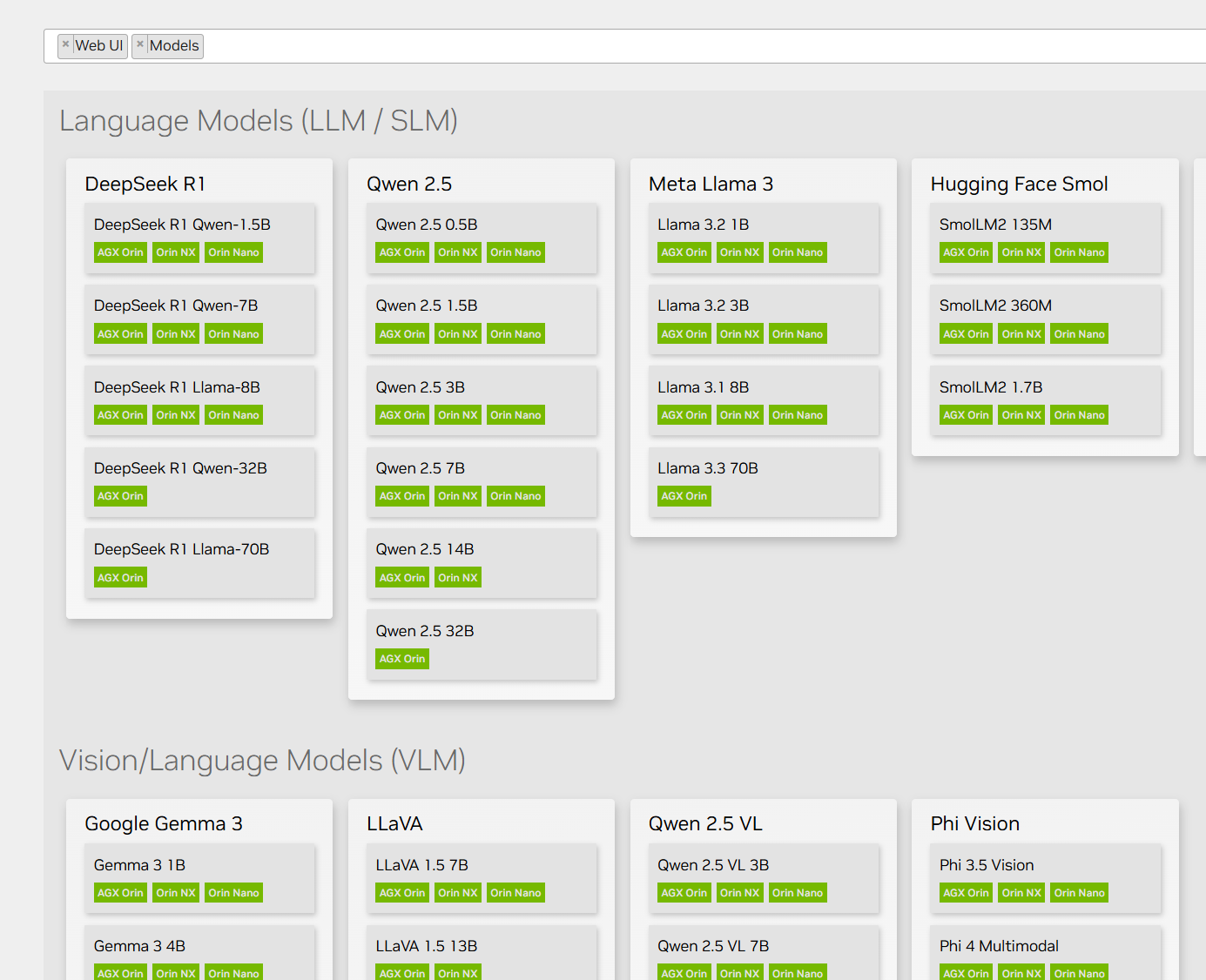
Task: Open the Phi 3.5 Vision card
Action: click(1045, 878)
